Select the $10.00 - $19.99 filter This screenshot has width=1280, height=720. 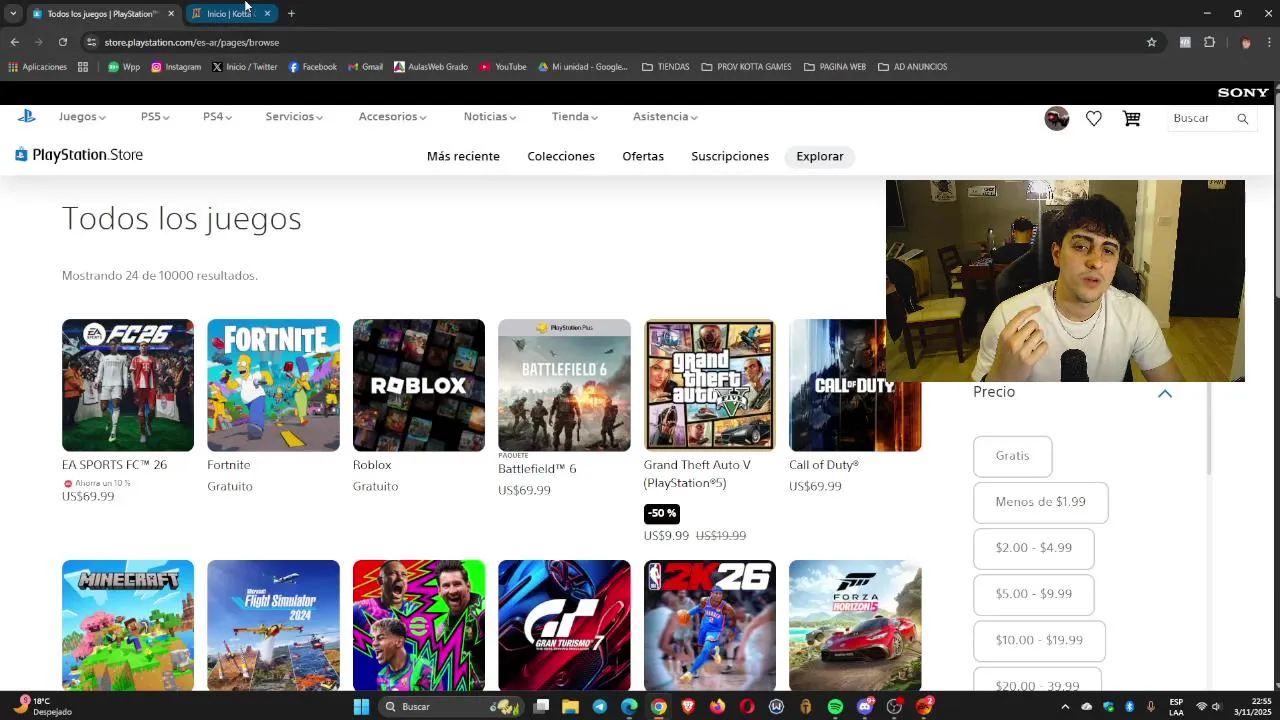click(1039, 640)
